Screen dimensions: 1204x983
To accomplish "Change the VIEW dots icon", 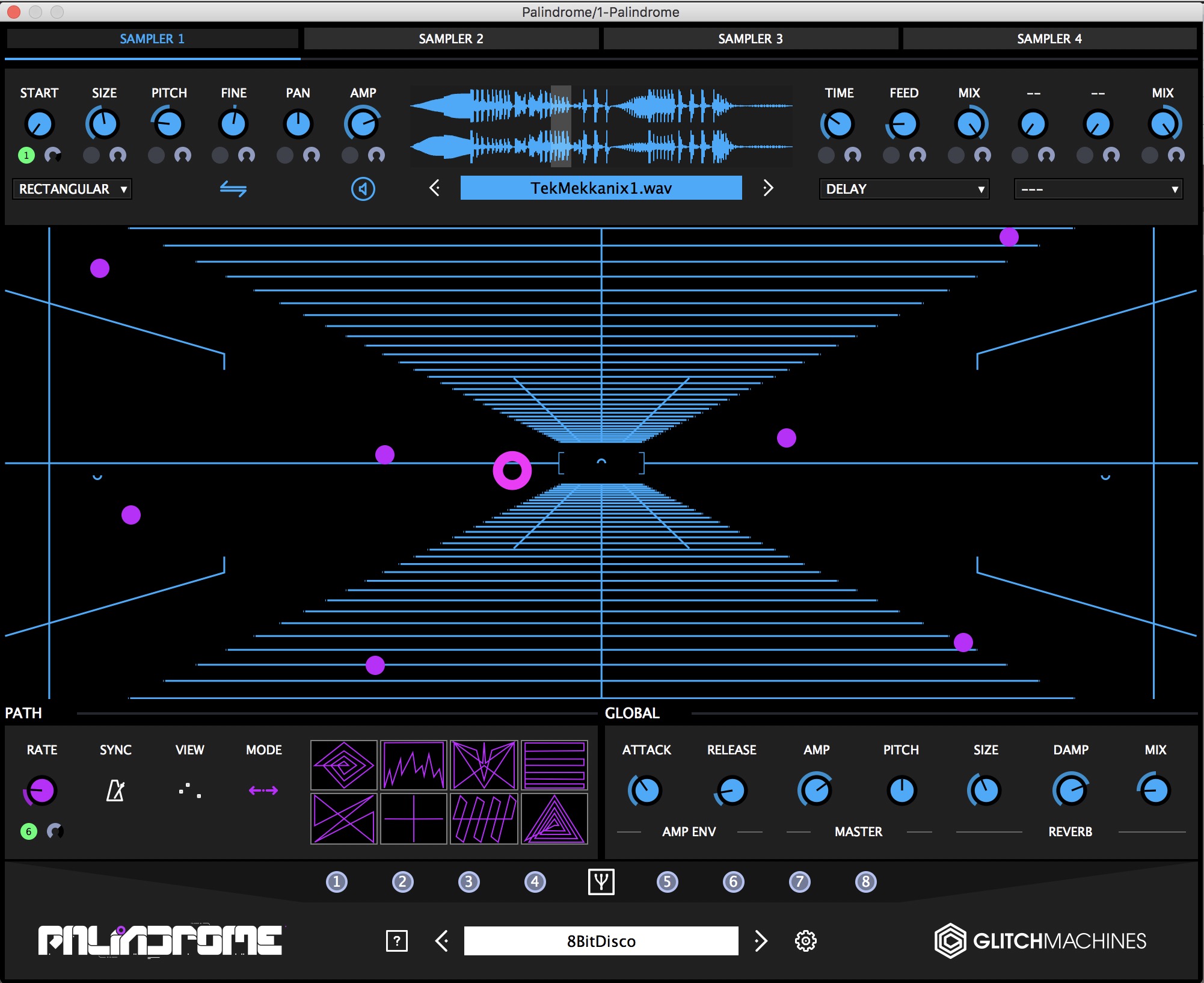I will point(190,790).
